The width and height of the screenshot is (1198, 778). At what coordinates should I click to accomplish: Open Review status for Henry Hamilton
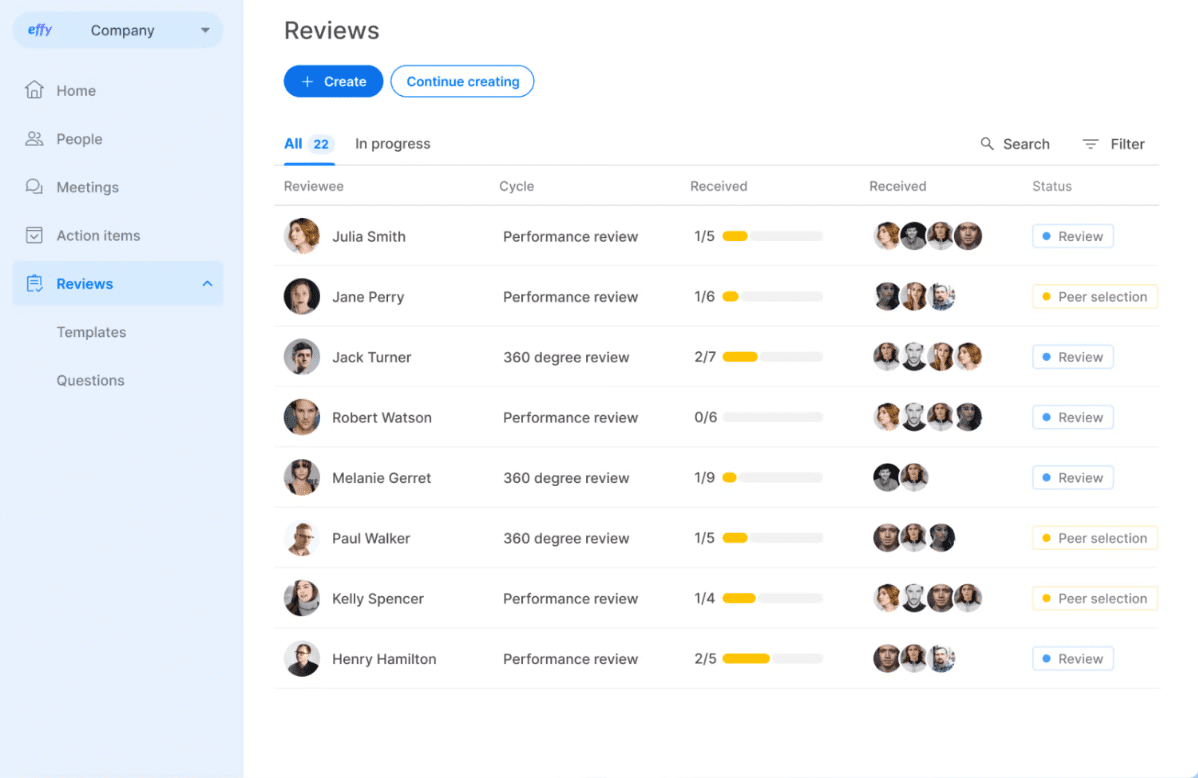[1072, 658]
